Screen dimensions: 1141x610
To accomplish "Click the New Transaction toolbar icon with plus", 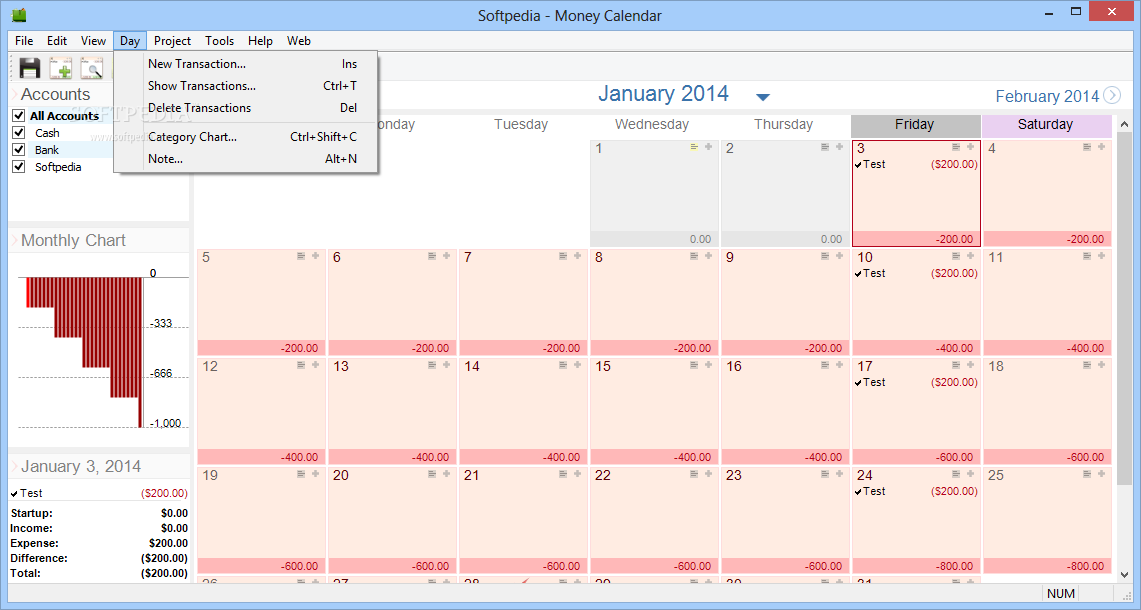I will [x=60, y=68].
